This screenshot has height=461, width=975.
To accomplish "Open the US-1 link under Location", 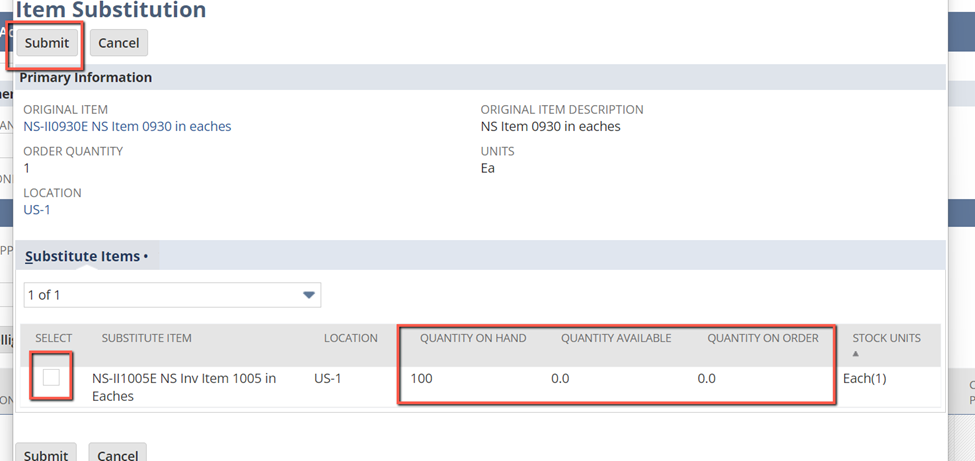I will pos(37,210).
